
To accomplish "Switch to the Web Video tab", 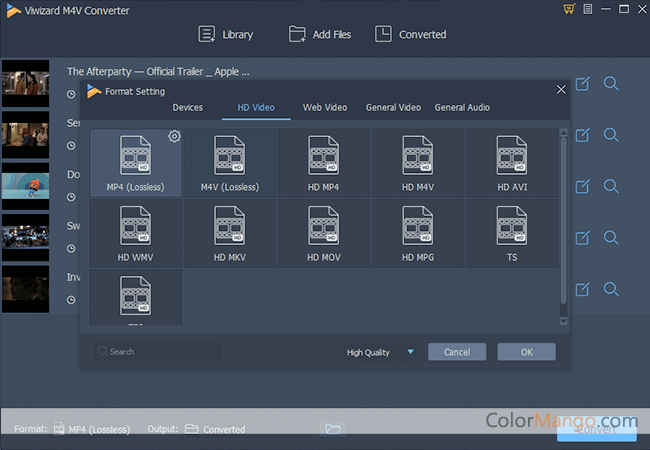I will (x=325, y=108).
